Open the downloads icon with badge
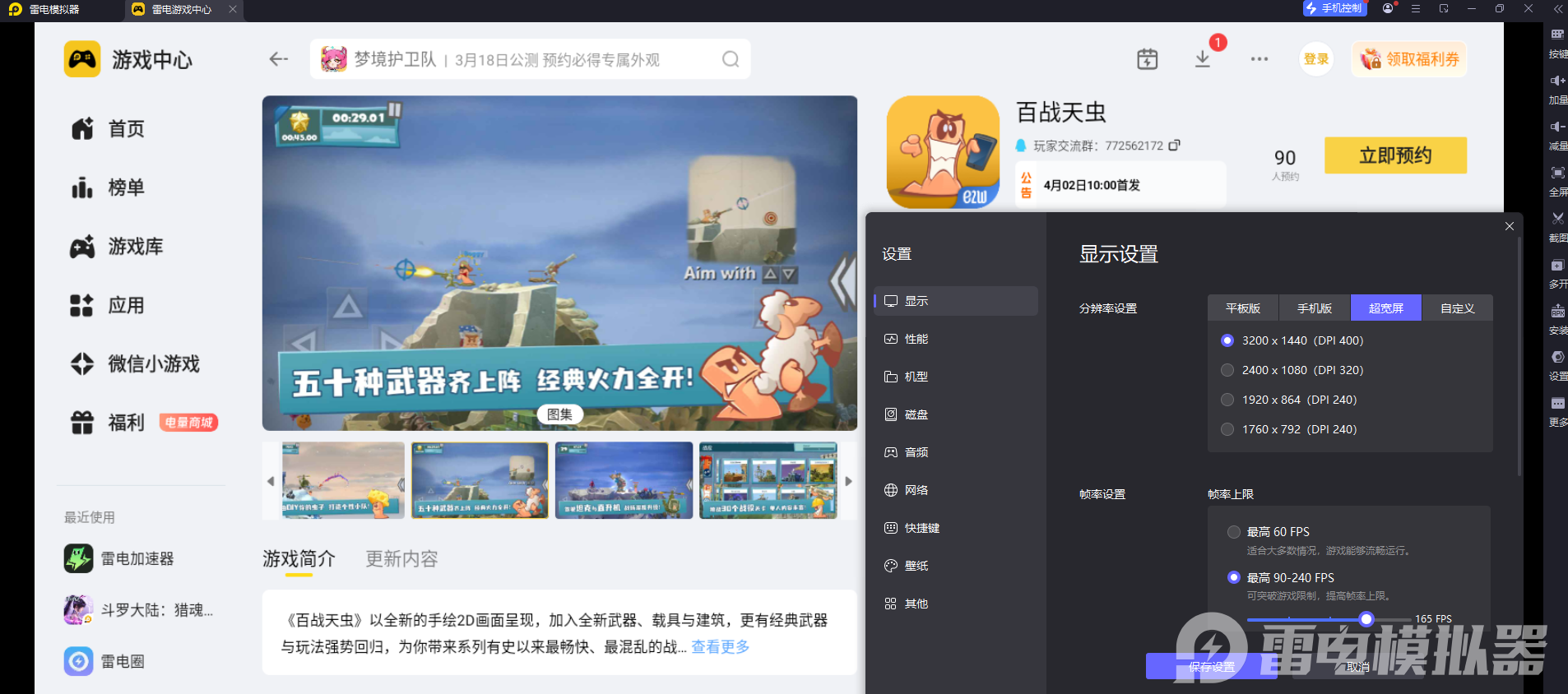This screenshot has height=694, width=1568. click(1203, 59)
